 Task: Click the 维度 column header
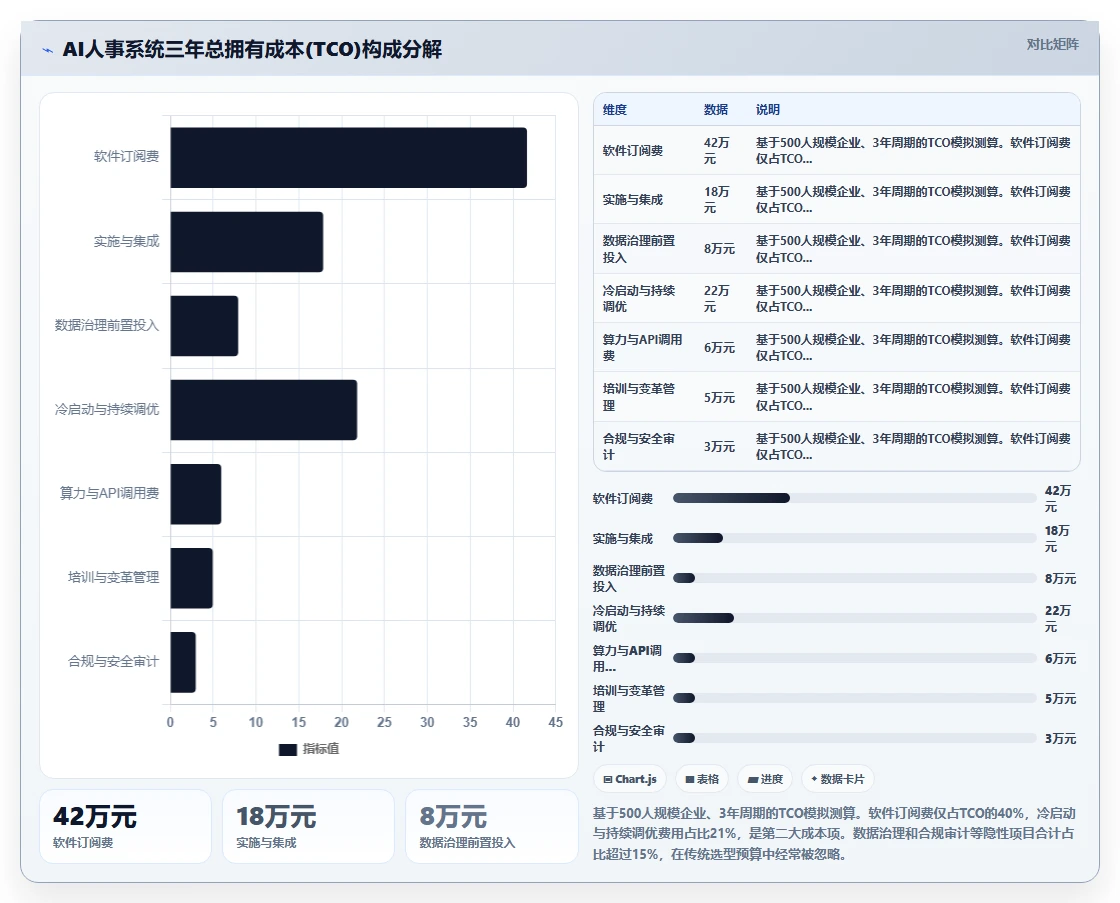point(614,109)
